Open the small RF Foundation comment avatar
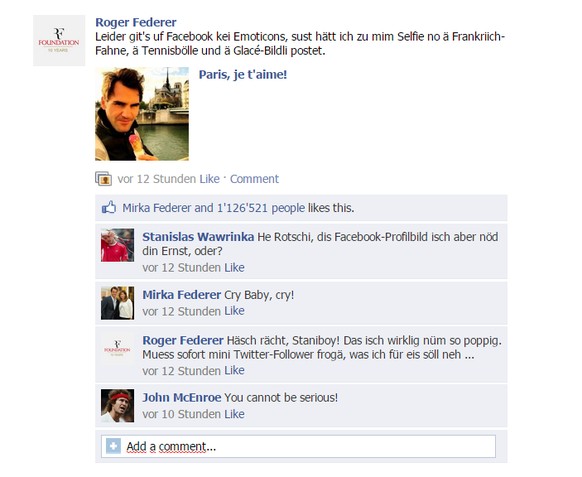Viewport: 582px width, 477px height. pyautogui.click(x=117, y=348)
